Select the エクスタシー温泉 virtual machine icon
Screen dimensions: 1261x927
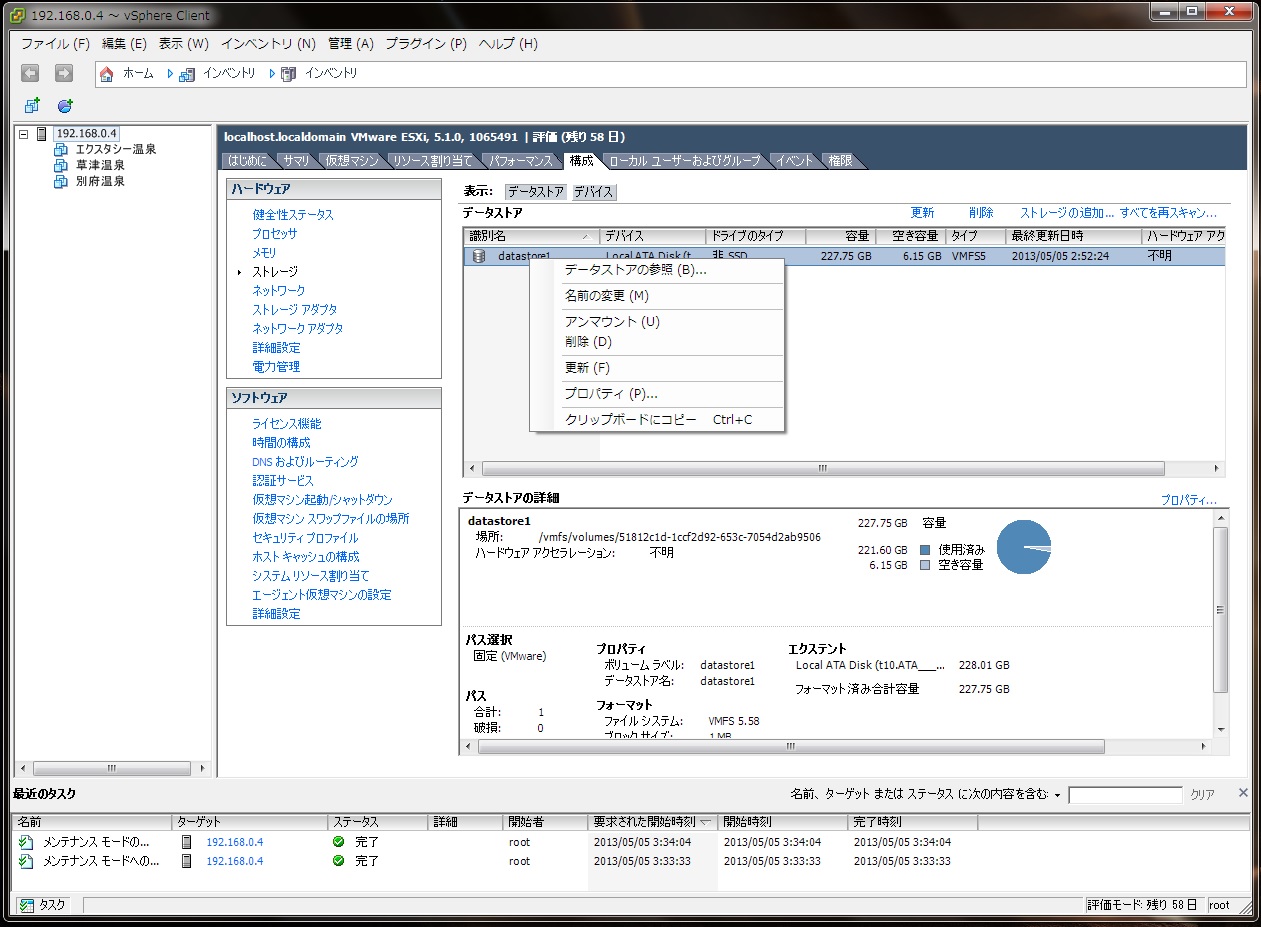60,150
